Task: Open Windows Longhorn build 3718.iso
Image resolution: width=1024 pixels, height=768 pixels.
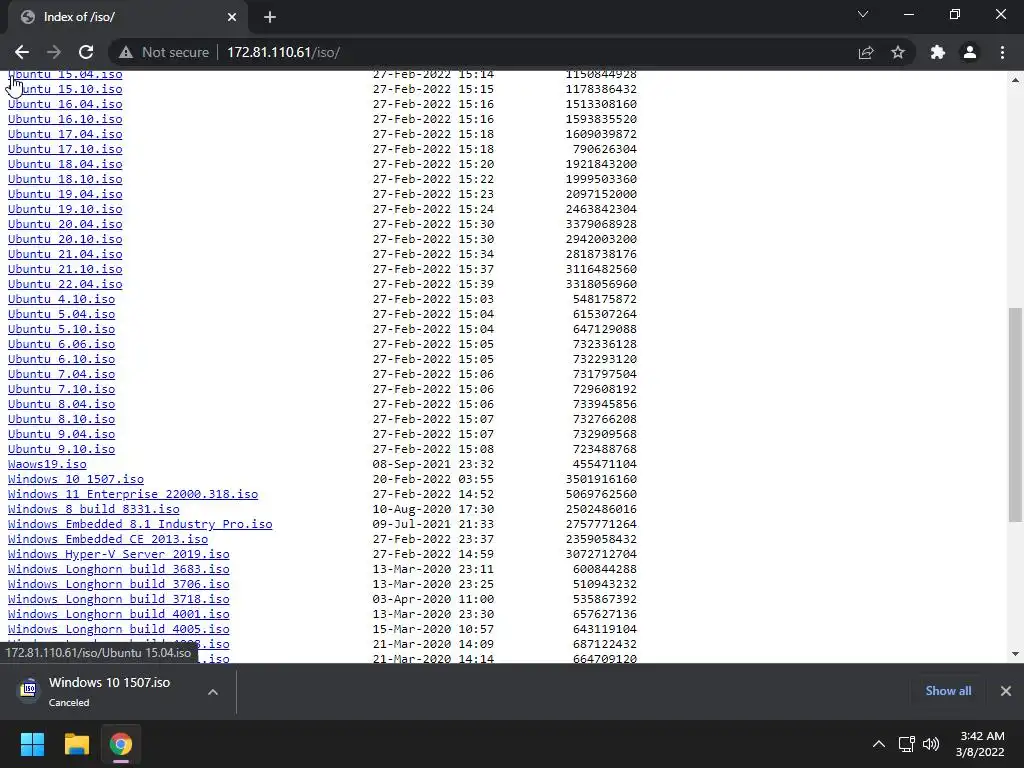Action: pos(118,600)
